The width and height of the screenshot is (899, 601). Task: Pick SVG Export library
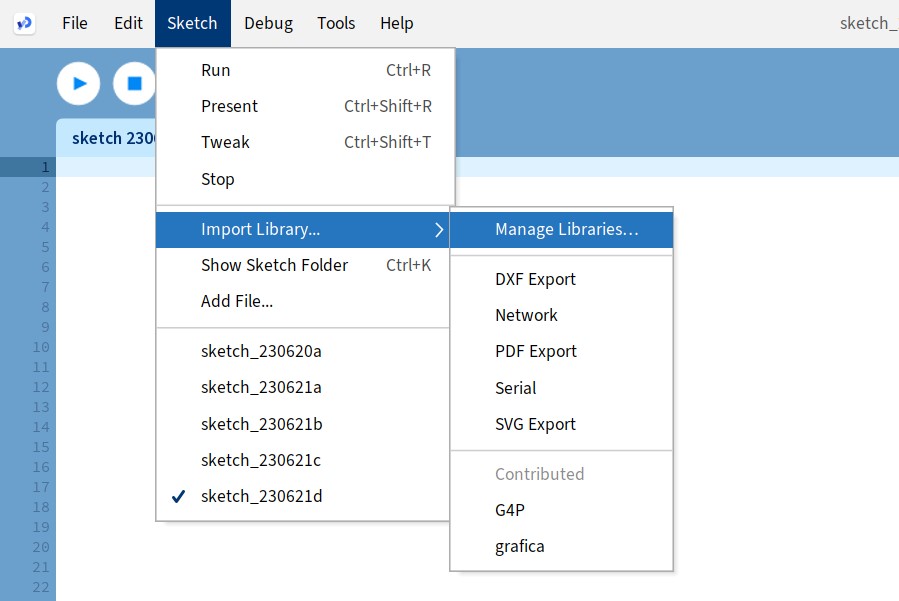click(535, 424)
